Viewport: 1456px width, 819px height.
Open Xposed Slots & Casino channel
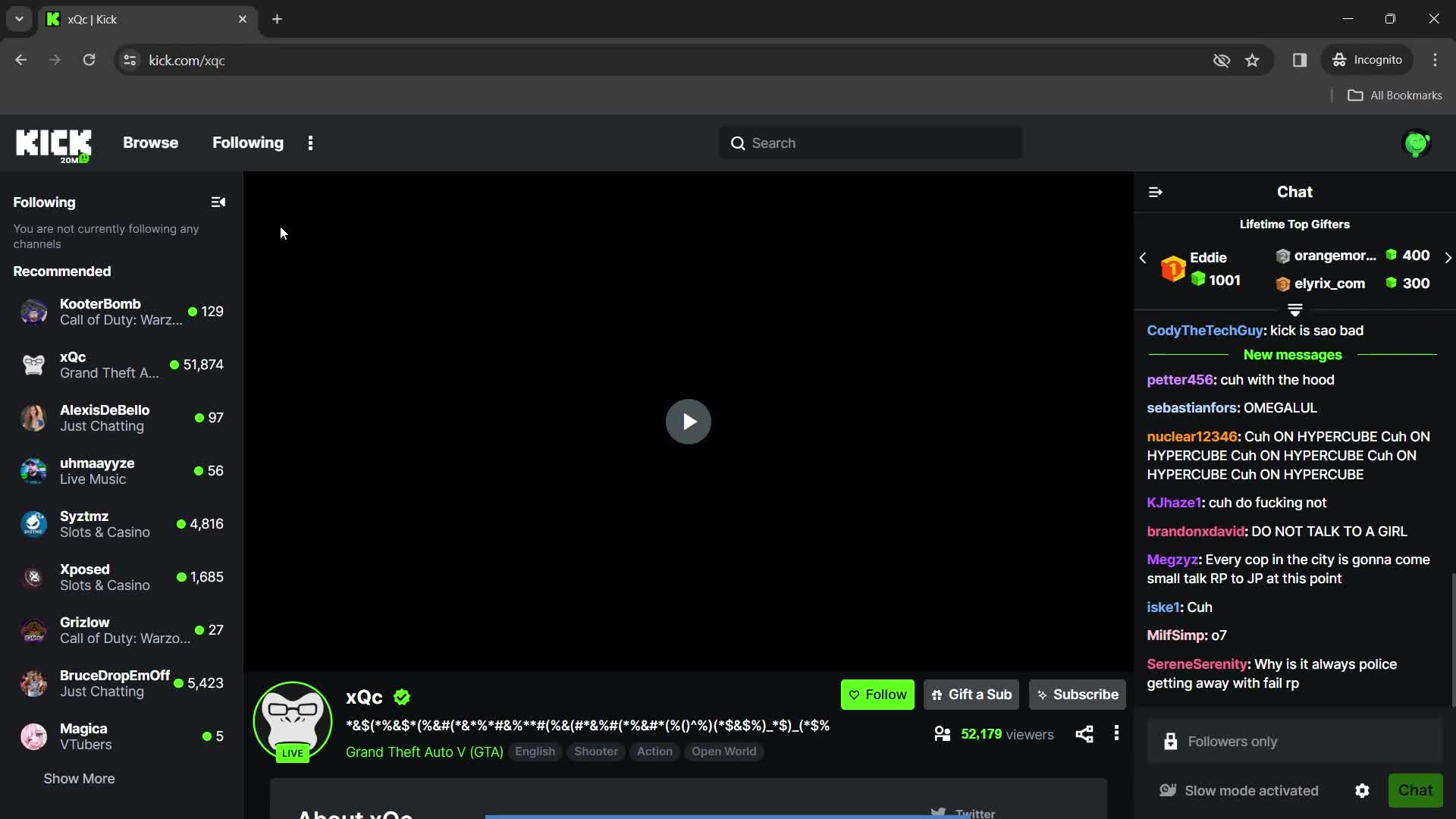121,577
